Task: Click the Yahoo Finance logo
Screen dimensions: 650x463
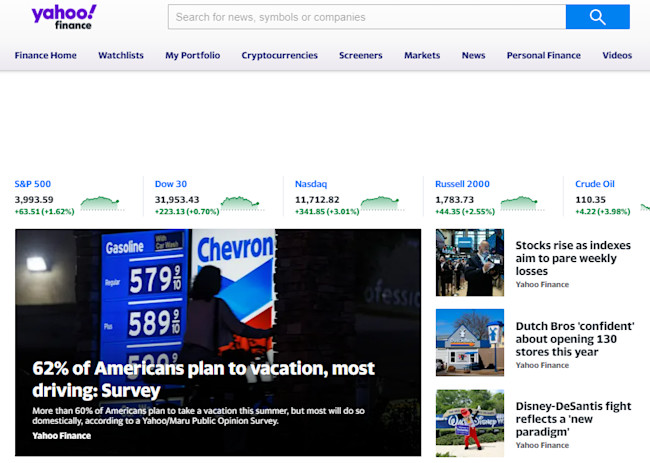Action: pos(64,17)
